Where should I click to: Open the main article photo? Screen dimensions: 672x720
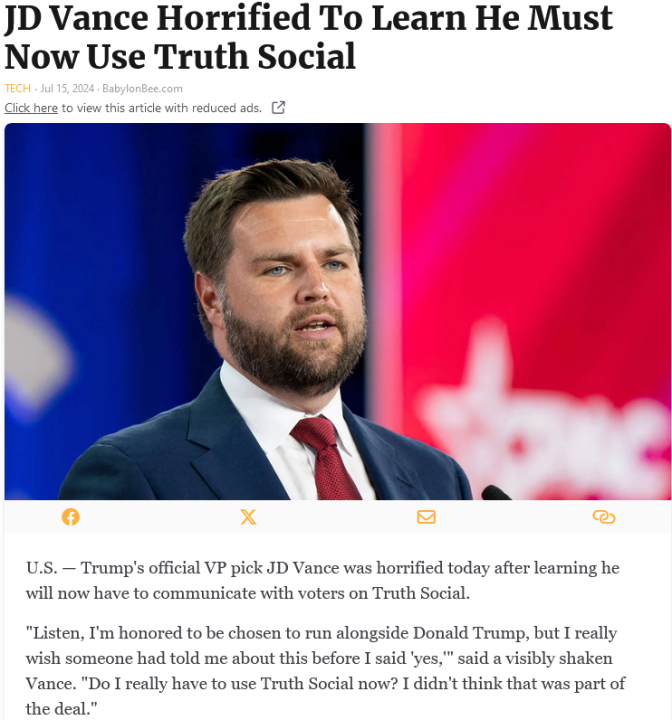coord(337,311)
